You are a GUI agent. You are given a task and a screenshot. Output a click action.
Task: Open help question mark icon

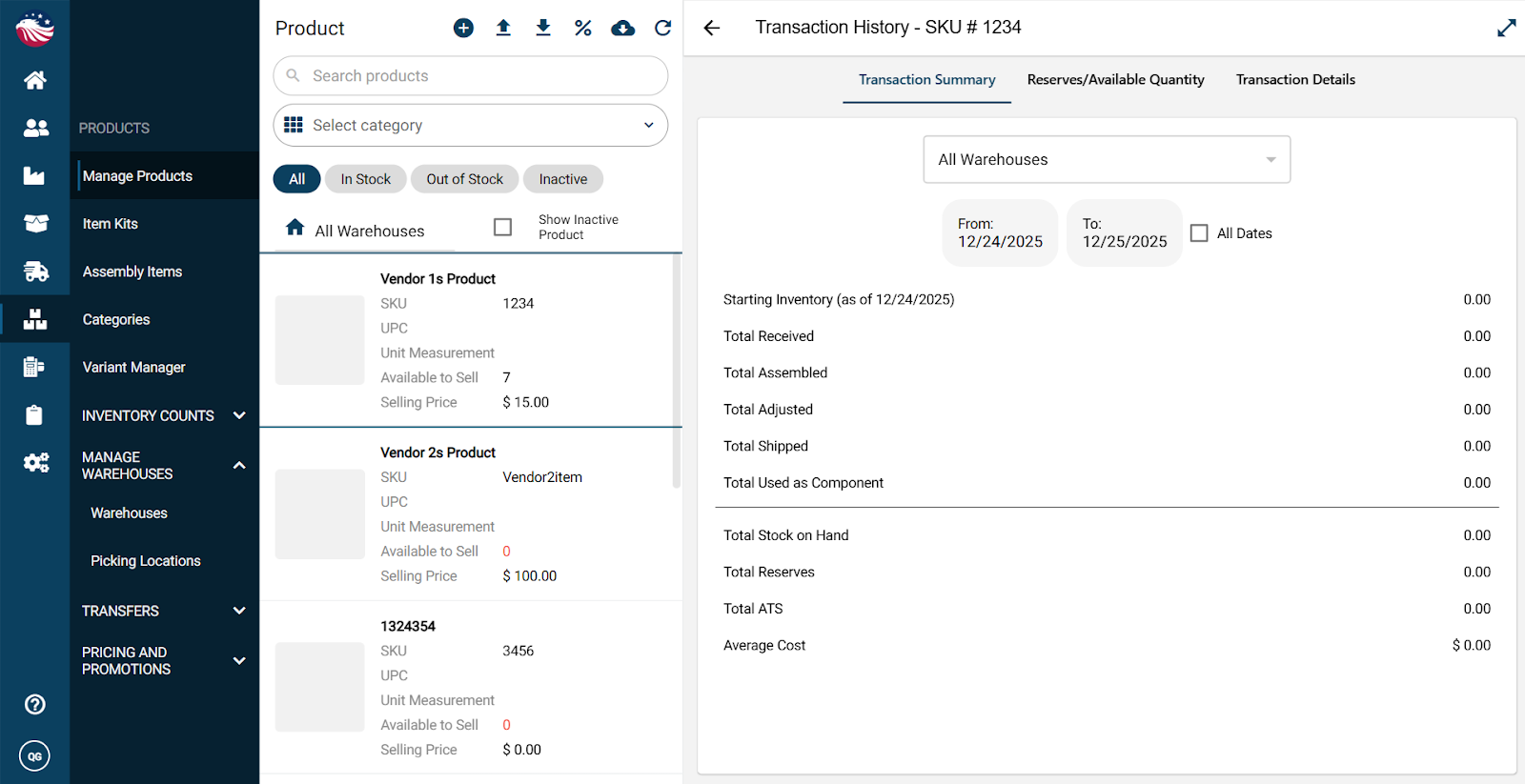pyautogui.click(x=35, y=704)
